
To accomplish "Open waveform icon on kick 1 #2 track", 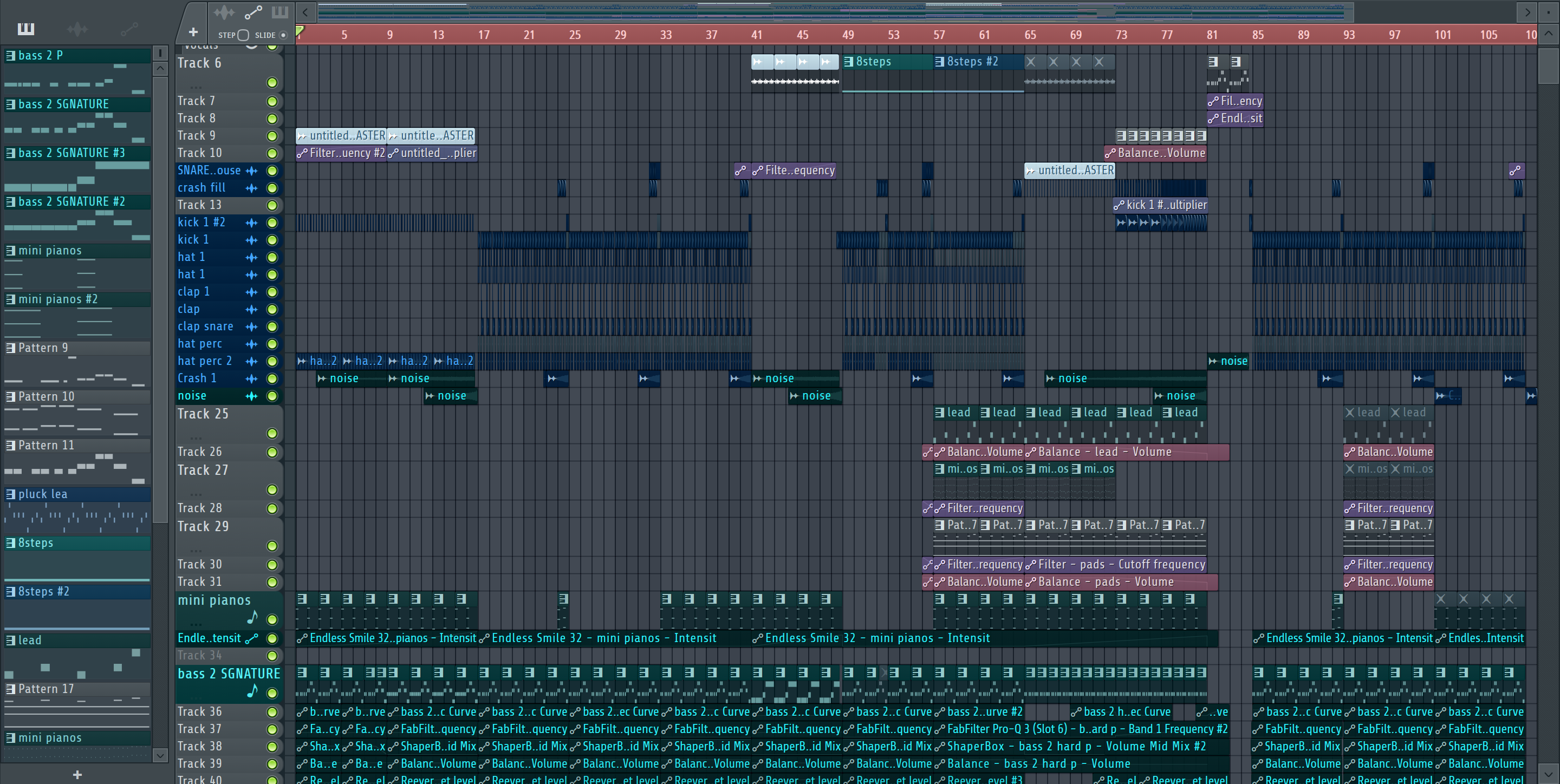I will pyautogui.click(x=251, y=223).
